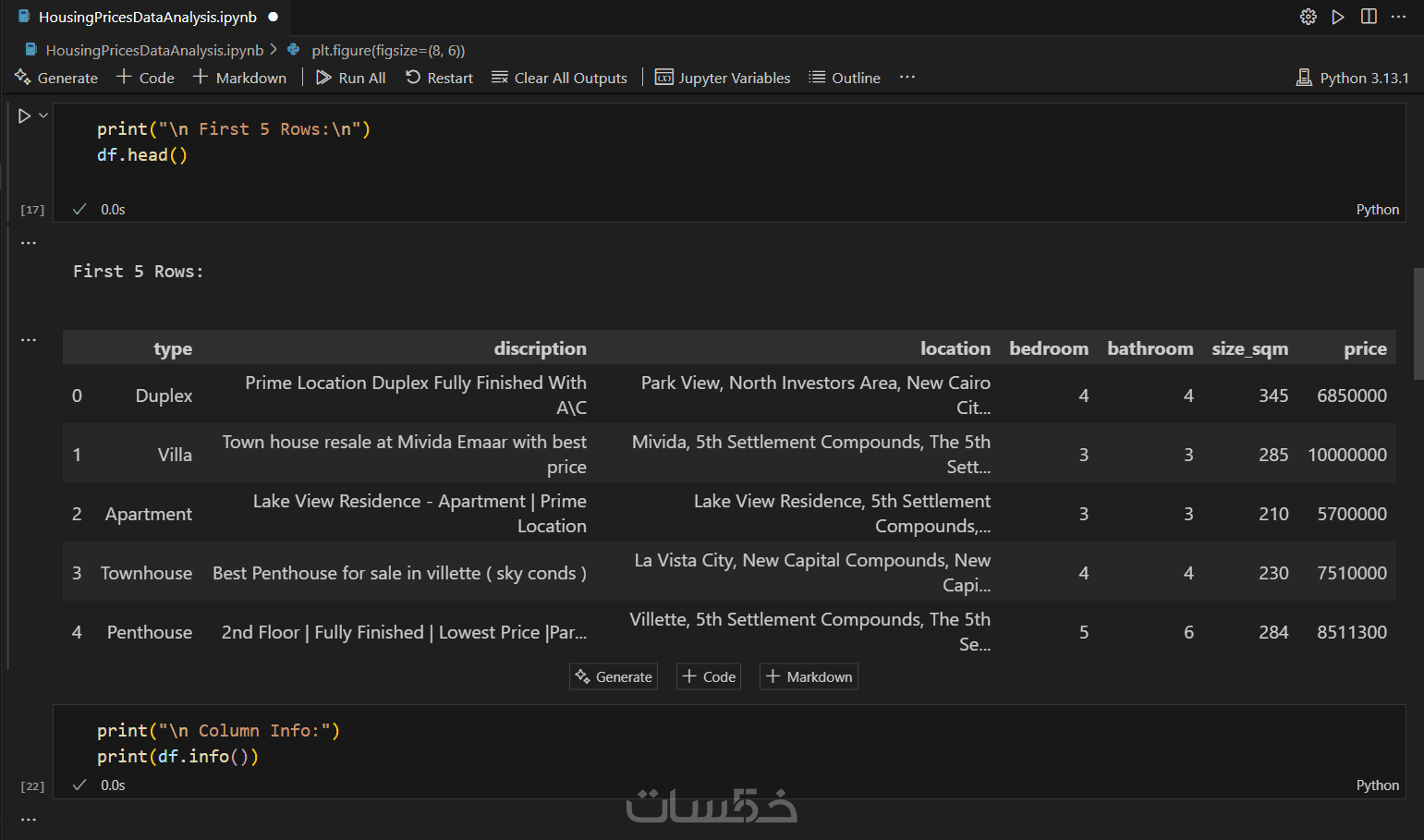Click the 'location' column header
Screen dimensions: 1424x840
955,348
